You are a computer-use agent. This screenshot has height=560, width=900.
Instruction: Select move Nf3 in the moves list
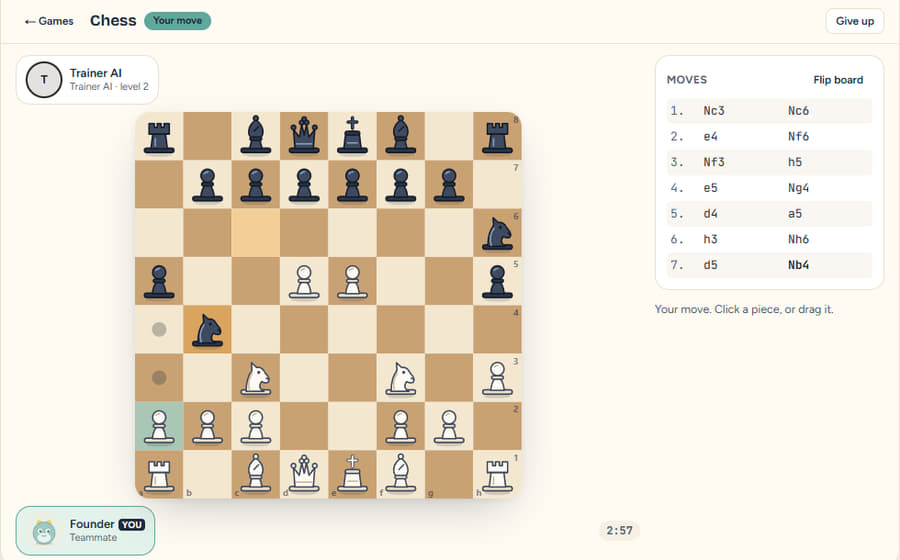[x=714, y=162]
